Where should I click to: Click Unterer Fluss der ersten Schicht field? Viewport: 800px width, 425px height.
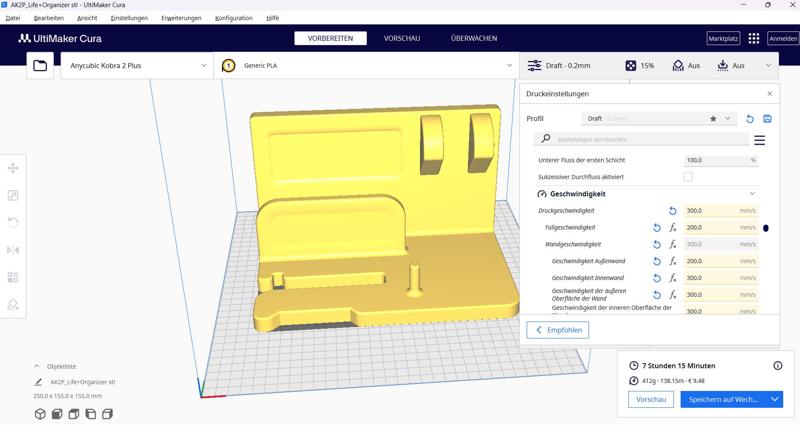point(721,160)
